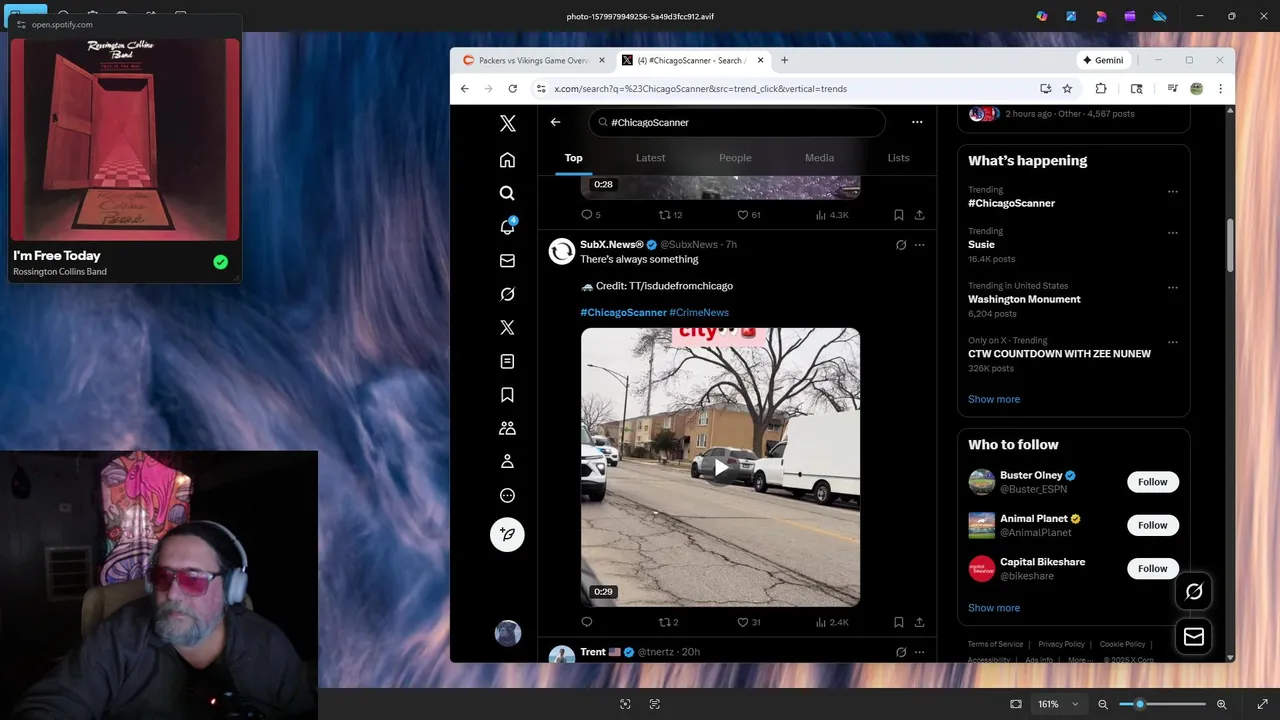Zoom in with Photos plus magnifier
The image size is (1280, 720).
click(1221, 704)
